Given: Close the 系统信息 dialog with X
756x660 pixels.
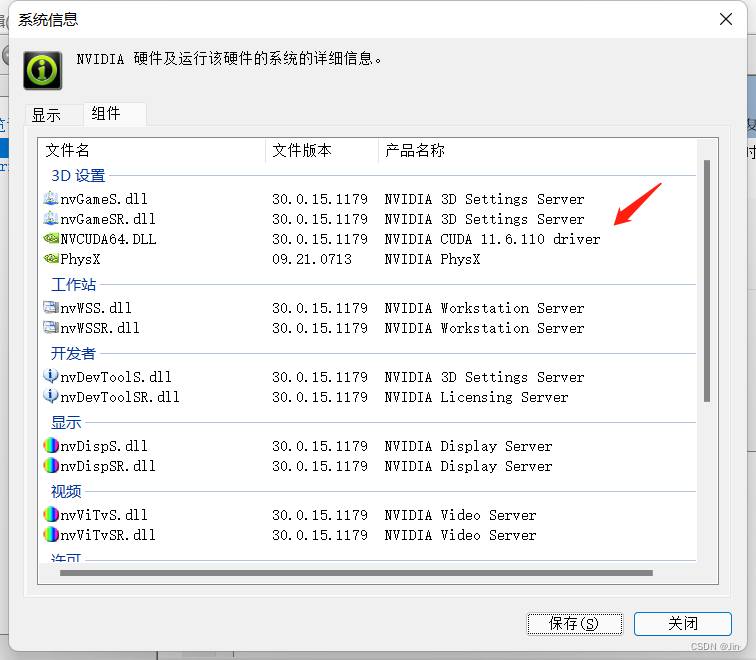Looking at the screenshot, I should point(726,19).
